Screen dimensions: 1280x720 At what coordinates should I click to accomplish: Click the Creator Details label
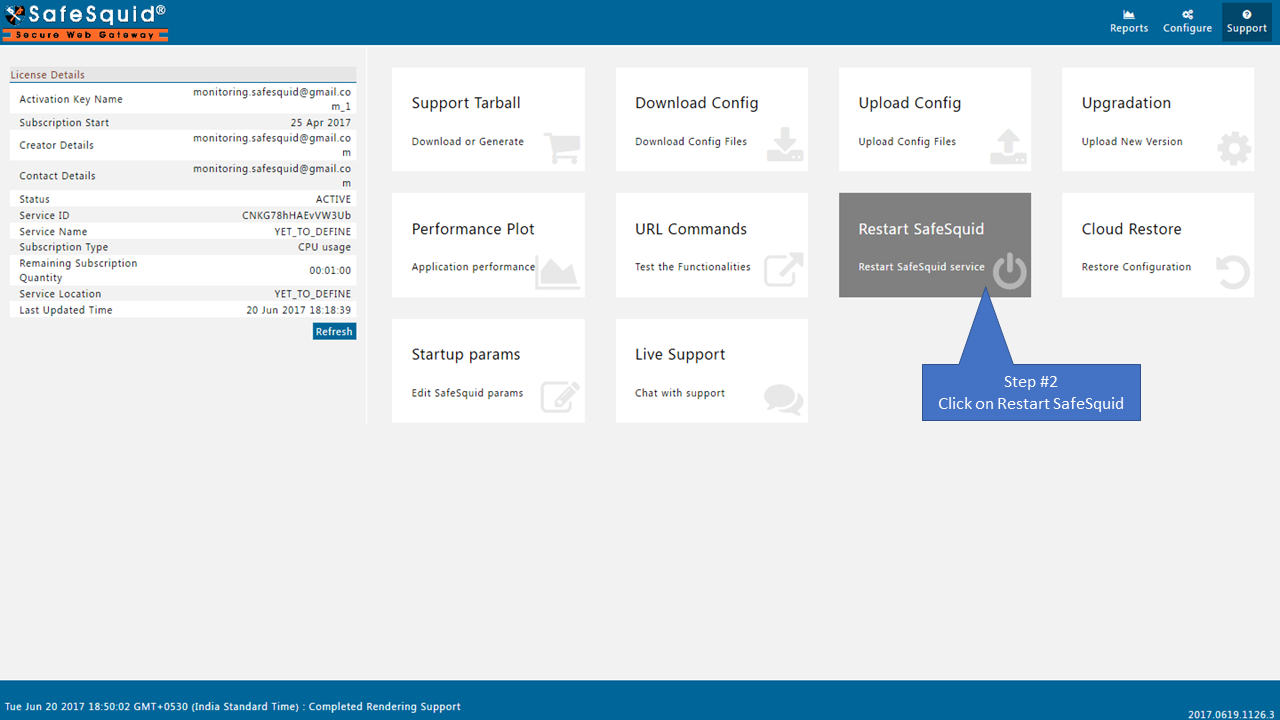click(x=57, y=145)
